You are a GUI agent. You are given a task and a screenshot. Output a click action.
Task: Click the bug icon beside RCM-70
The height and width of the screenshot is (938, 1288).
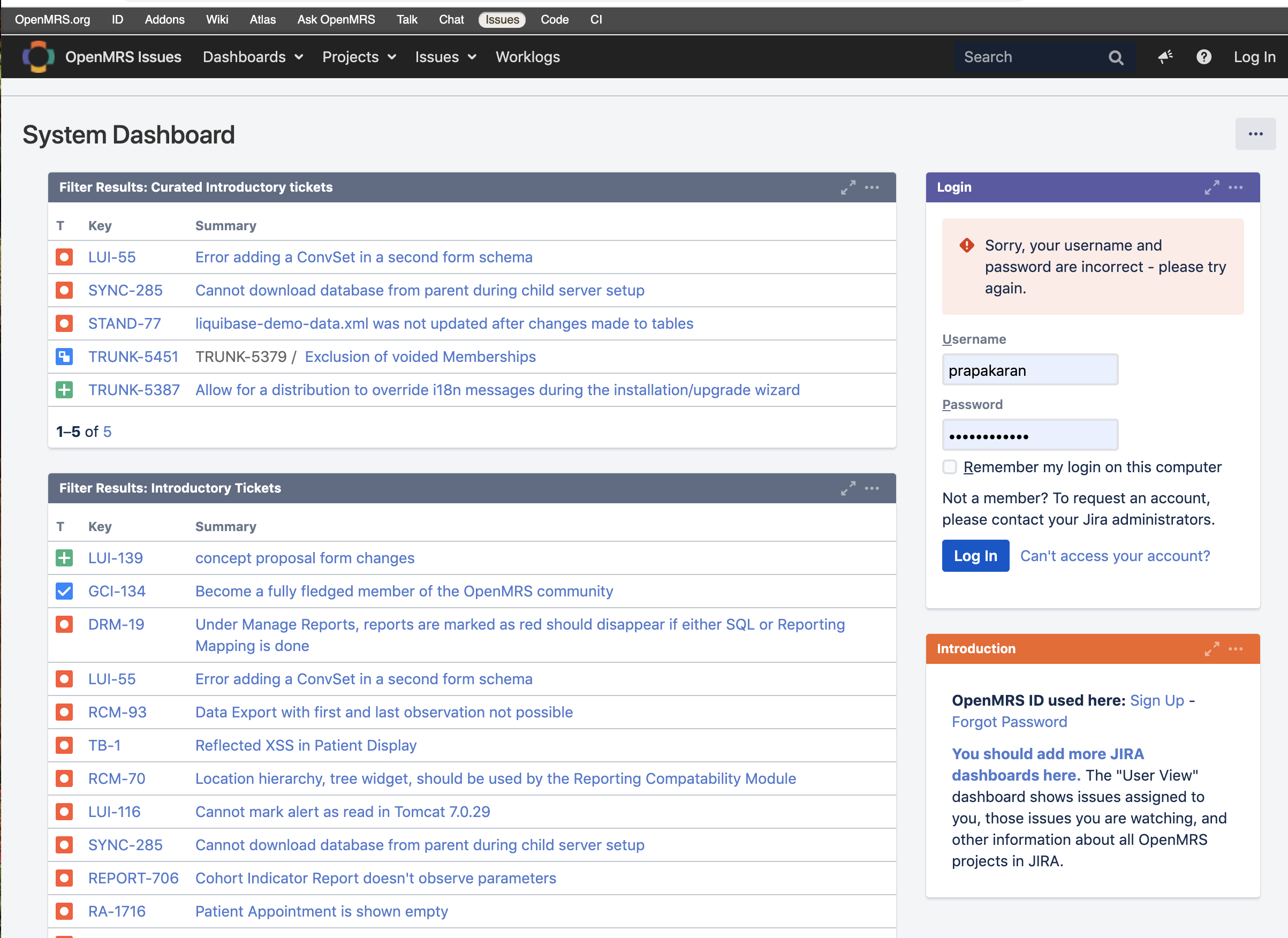[64, 778]
